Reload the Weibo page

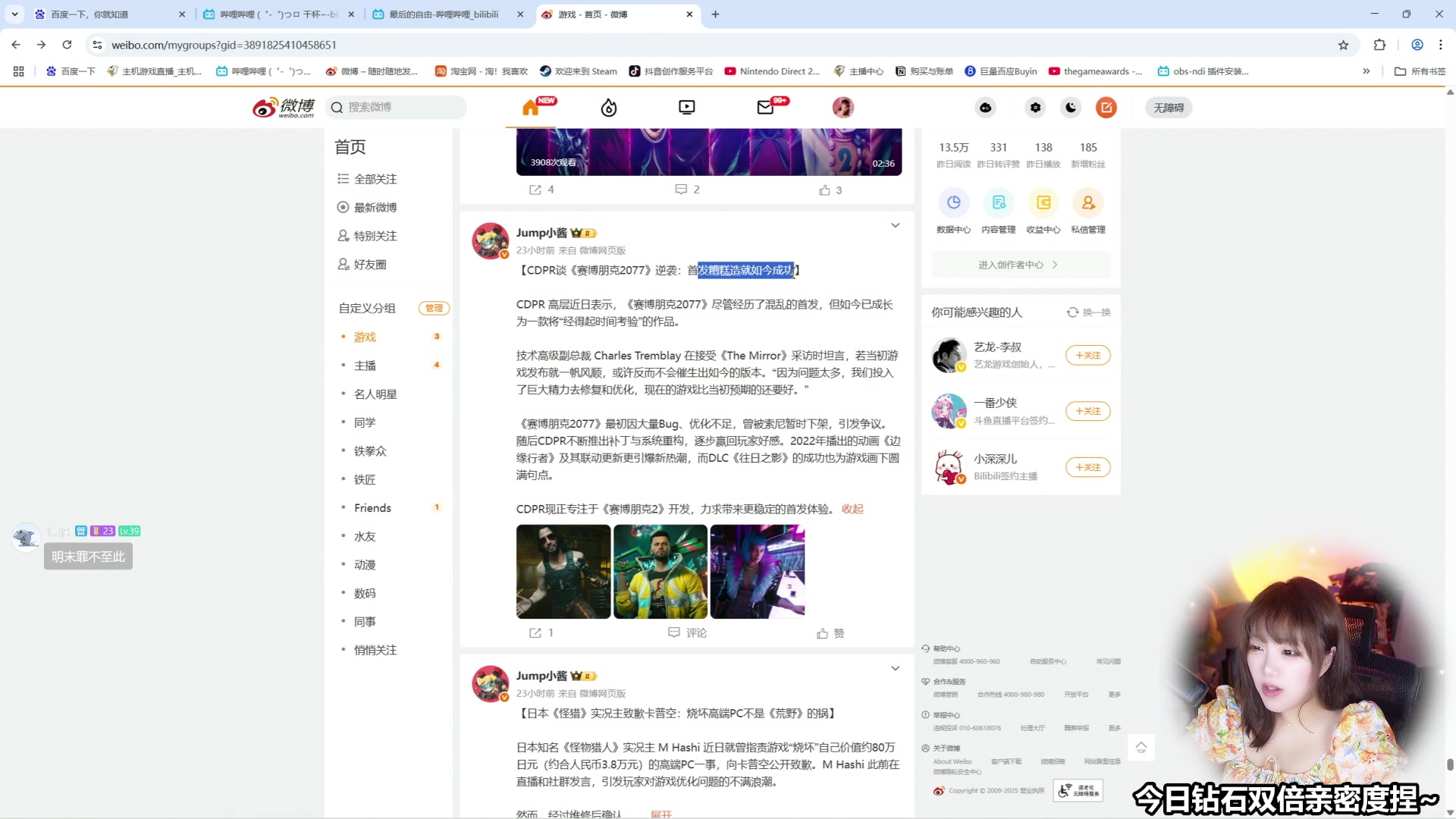(67, 45)
